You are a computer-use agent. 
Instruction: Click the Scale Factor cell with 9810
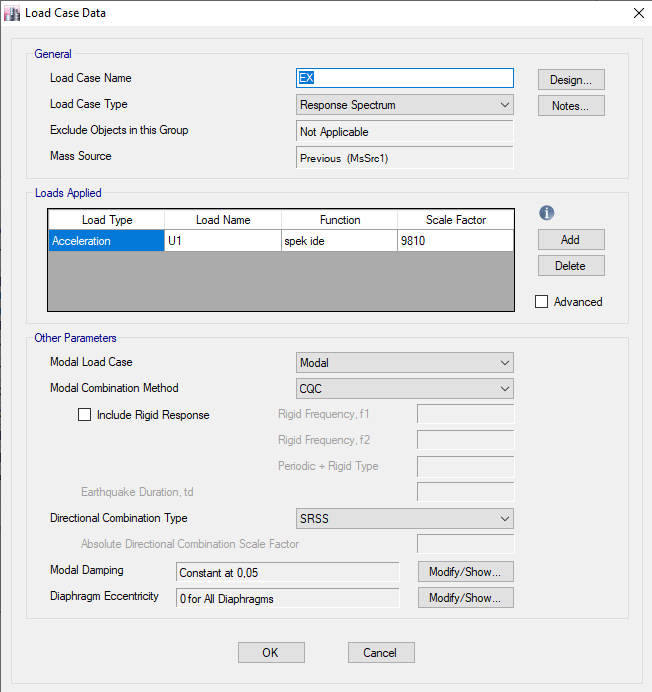455,241
